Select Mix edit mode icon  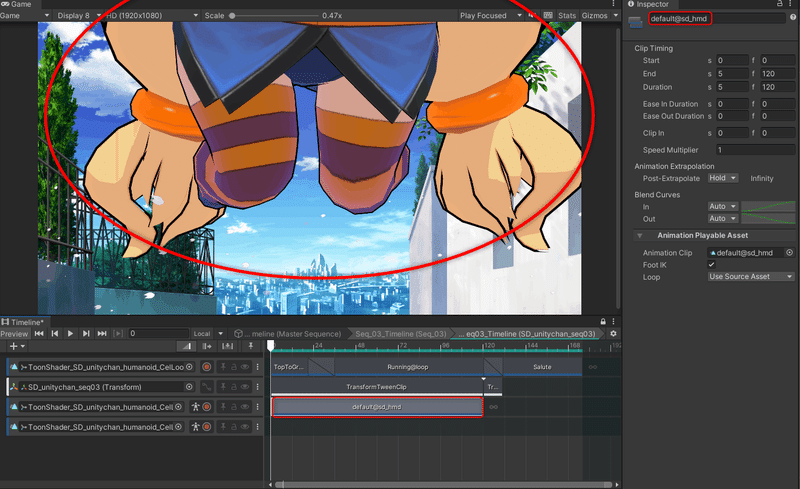pyautogui.click(x=186, y=346)
